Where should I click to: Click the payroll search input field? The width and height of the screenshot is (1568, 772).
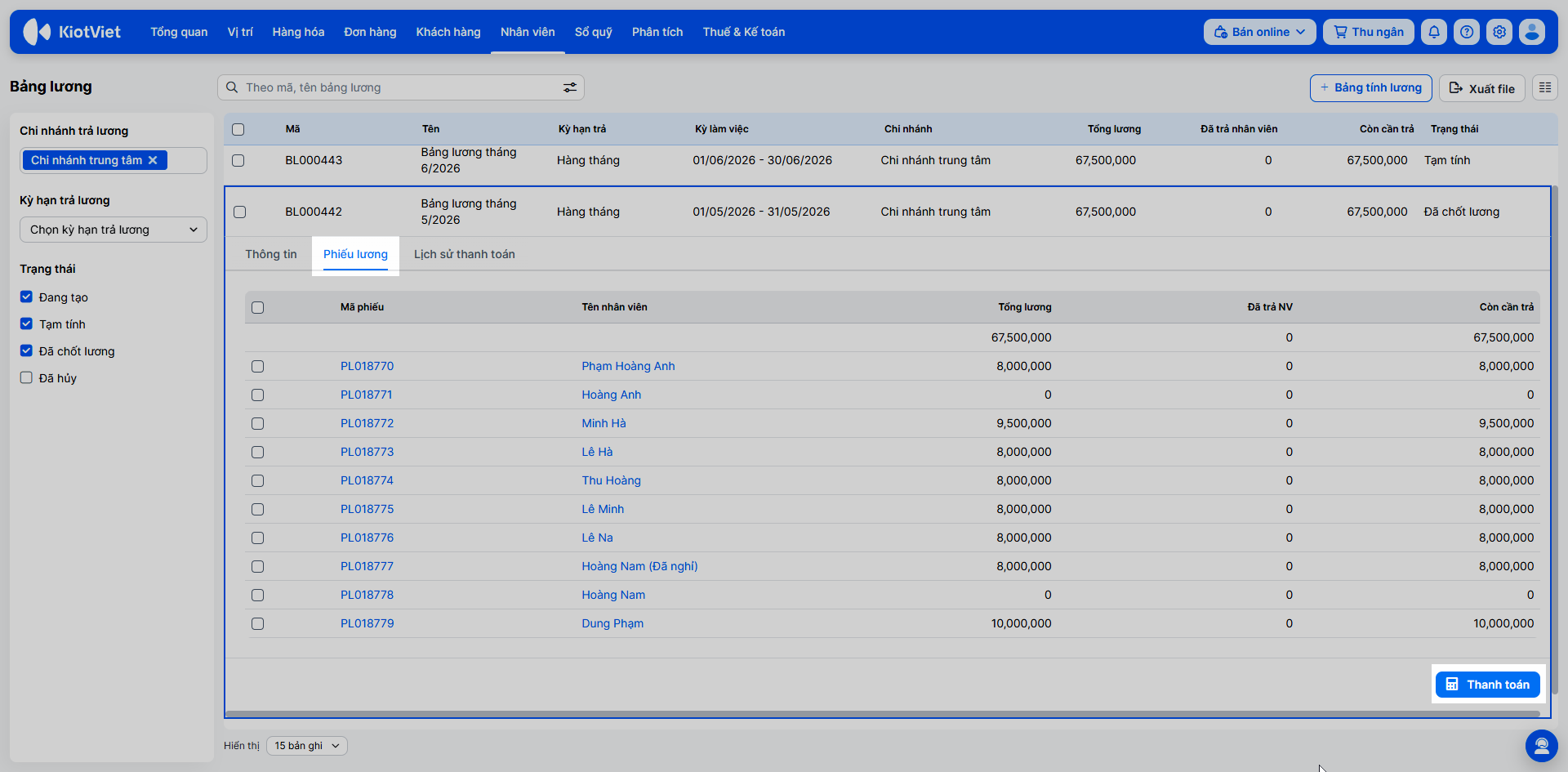point(400,87)
